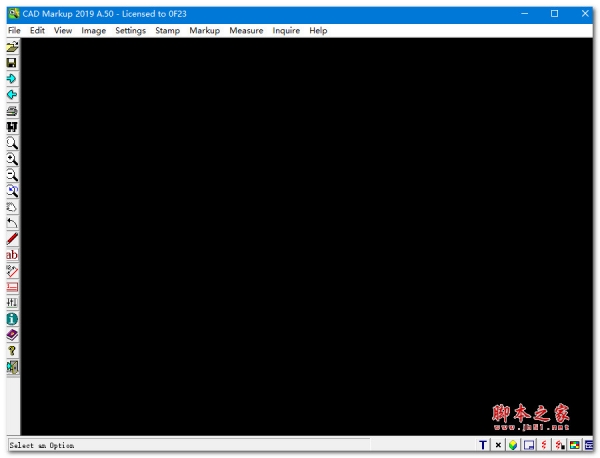This screenshot has height=458, width=600.
Task: Click the yellow question mark help icon
Action: [x=12, y=351]
